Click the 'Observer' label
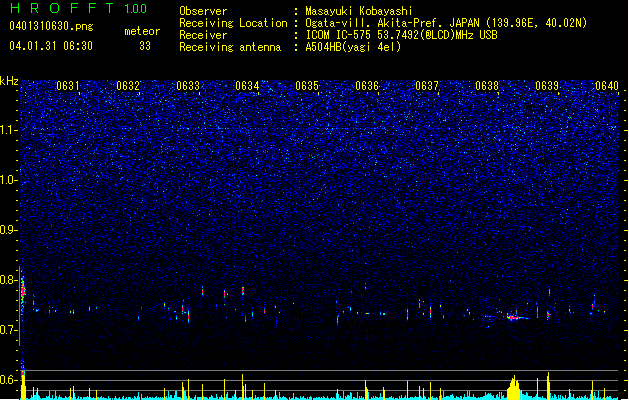The height and width of the screenshot is (400, 629). pyautogui.click(x=203, y=11)
